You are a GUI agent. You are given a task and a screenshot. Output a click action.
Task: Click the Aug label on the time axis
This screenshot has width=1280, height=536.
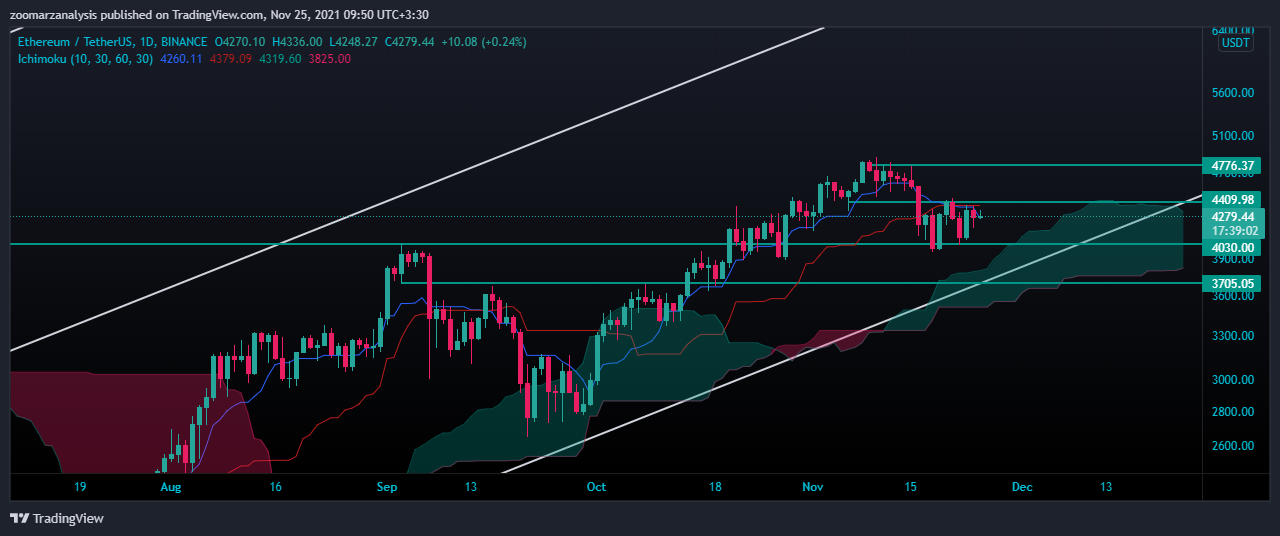pyautogui.click(x=171, y=488)
